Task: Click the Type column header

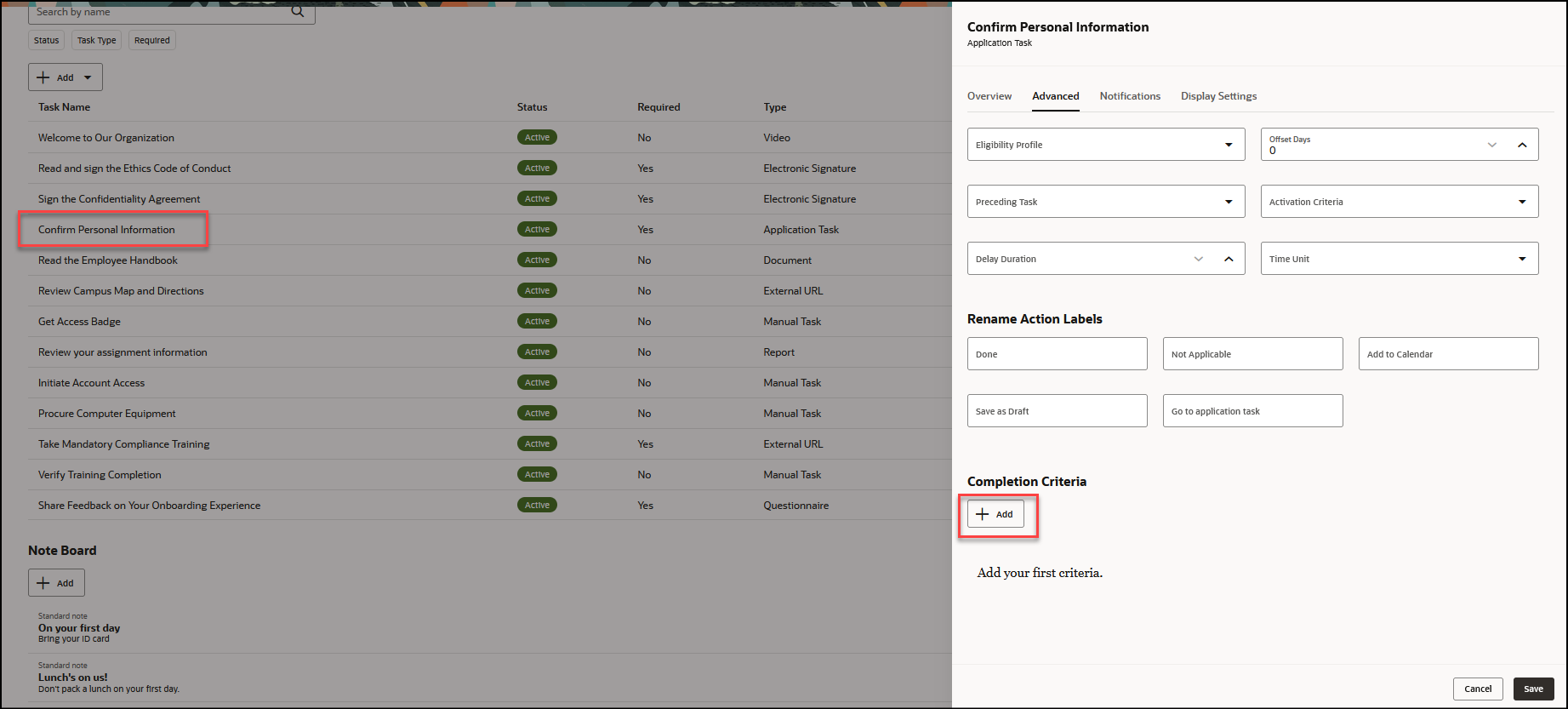Action: (x=775, y=107)
